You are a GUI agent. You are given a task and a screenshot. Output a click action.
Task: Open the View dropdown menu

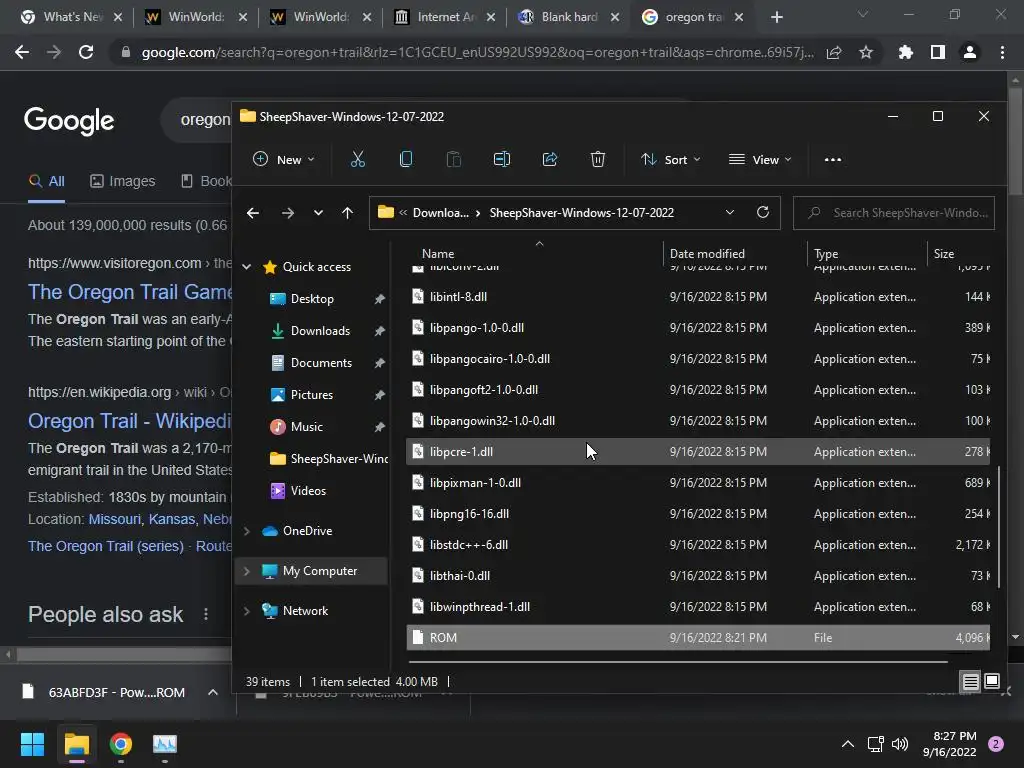(x=760, y=159)
